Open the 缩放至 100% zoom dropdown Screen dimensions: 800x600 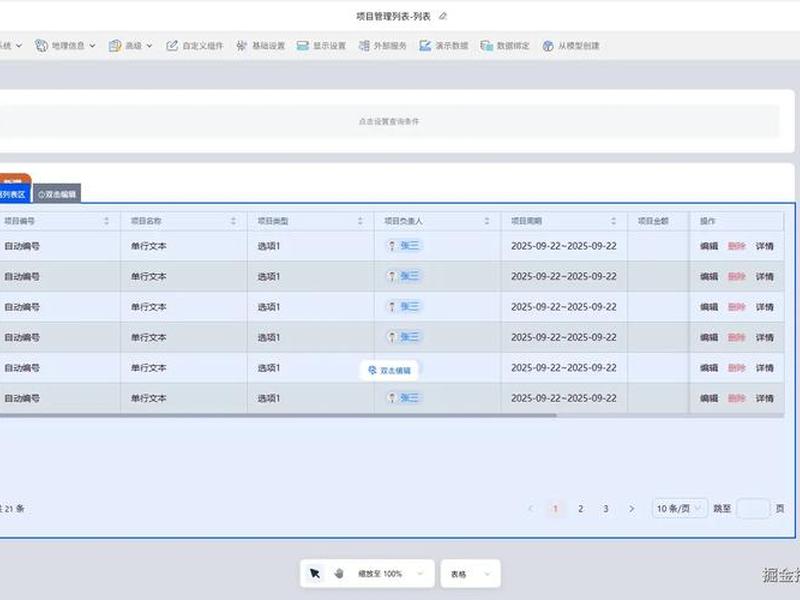390,574
